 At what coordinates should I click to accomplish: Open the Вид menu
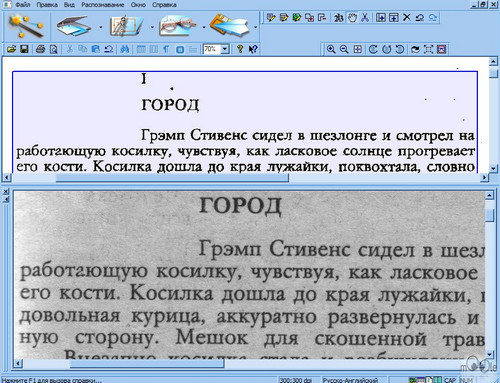pyautogui.click(x=69, y=5)
